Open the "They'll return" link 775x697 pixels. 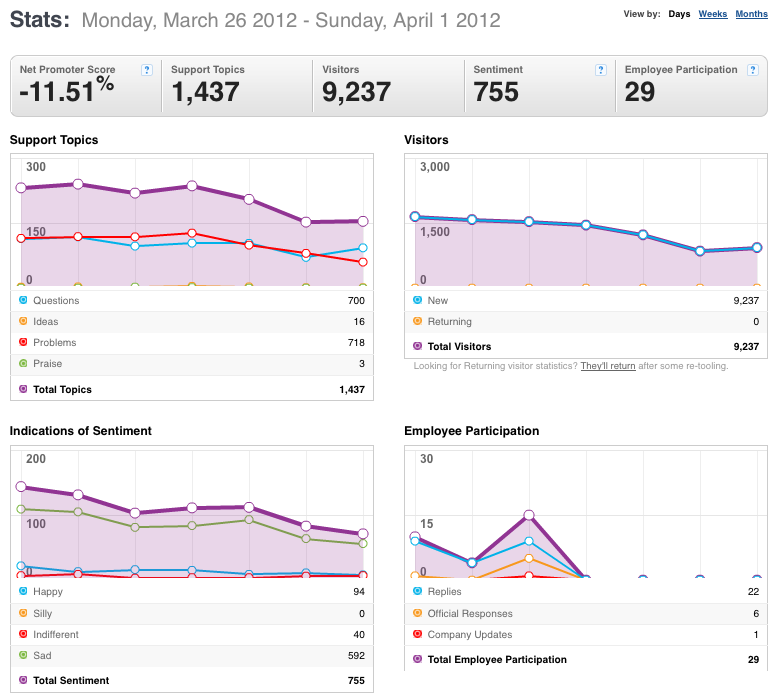coord(608,366)
